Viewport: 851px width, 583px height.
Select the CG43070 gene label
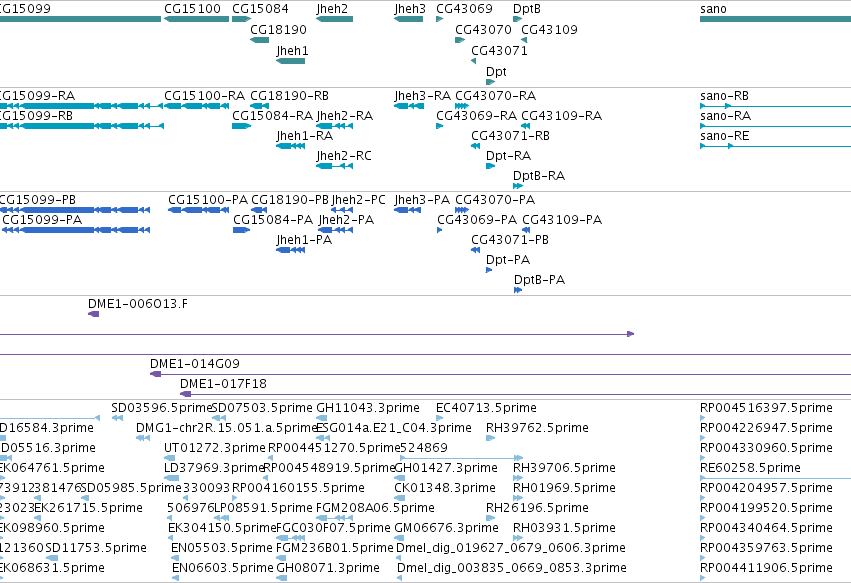tap(483, 30)
